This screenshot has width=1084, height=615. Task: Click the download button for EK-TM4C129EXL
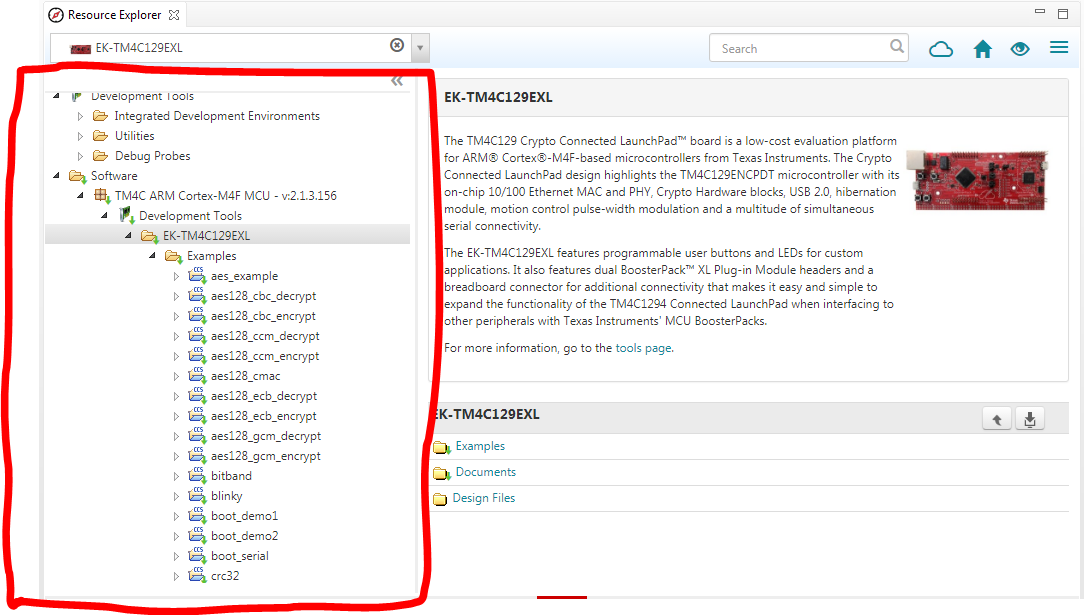point(1029,419)
